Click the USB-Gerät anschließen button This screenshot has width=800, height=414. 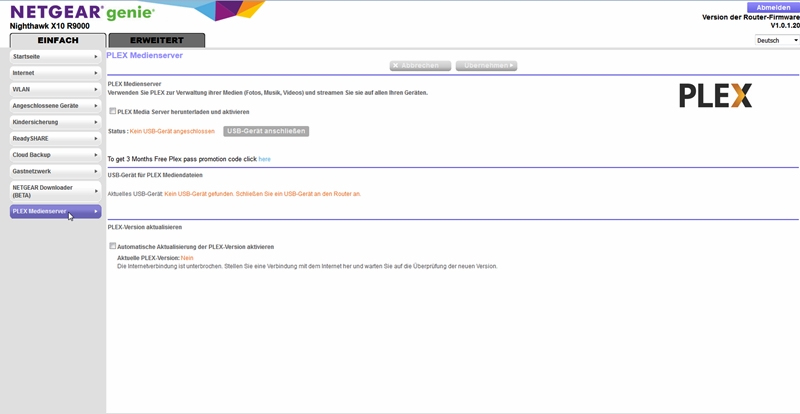(266, 131)
